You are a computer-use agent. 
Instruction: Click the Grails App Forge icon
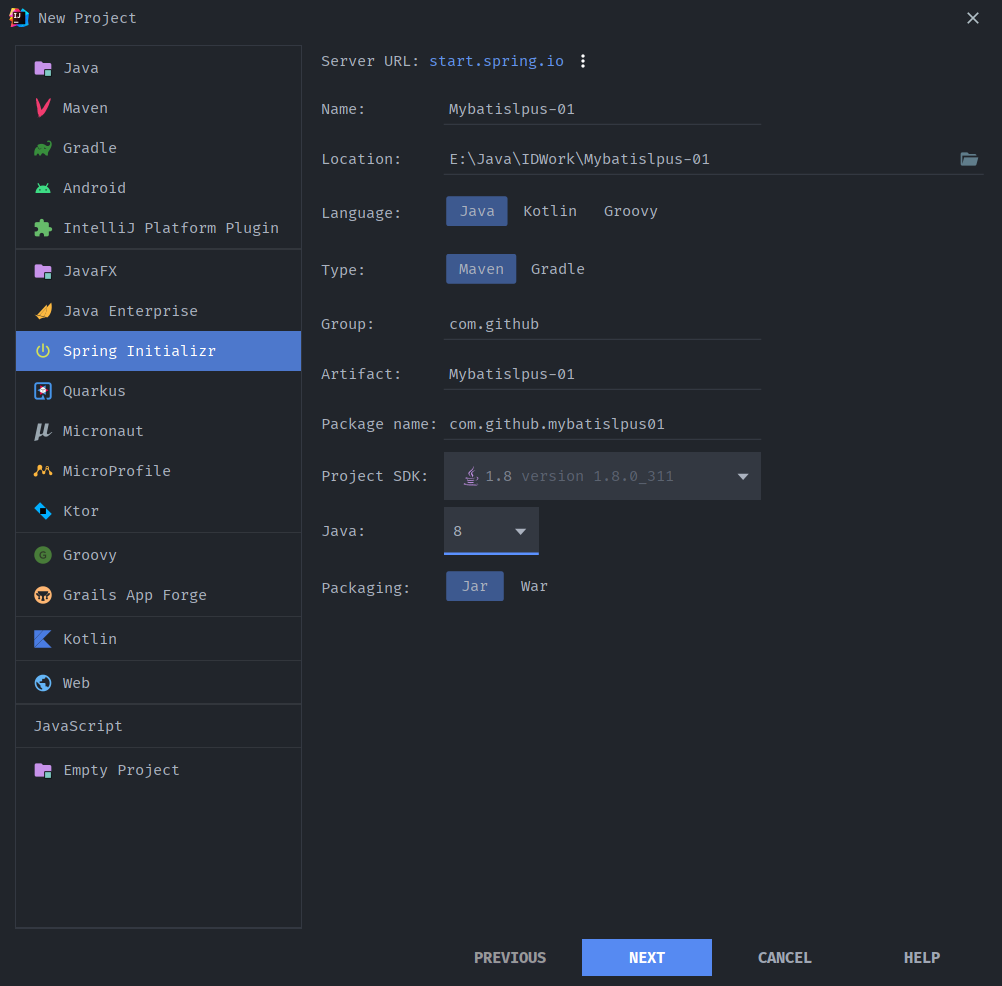coord(43,595)
